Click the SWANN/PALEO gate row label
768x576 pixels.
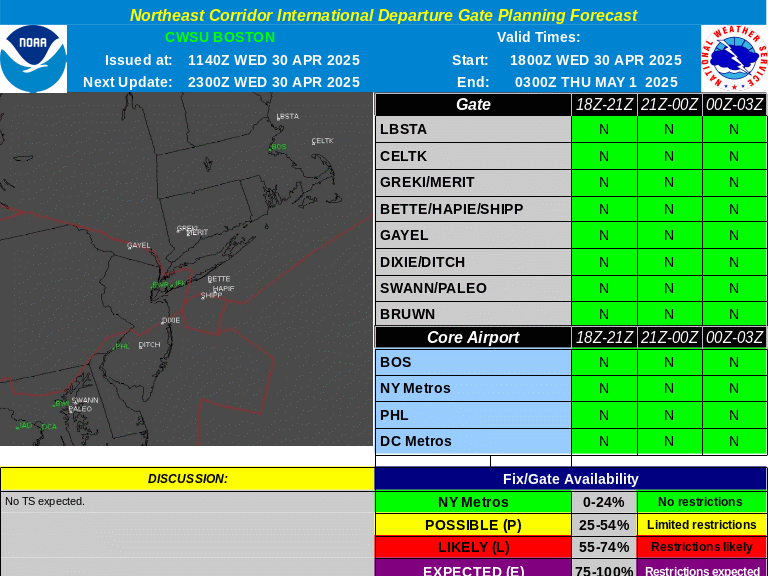[x=473, y=288]
